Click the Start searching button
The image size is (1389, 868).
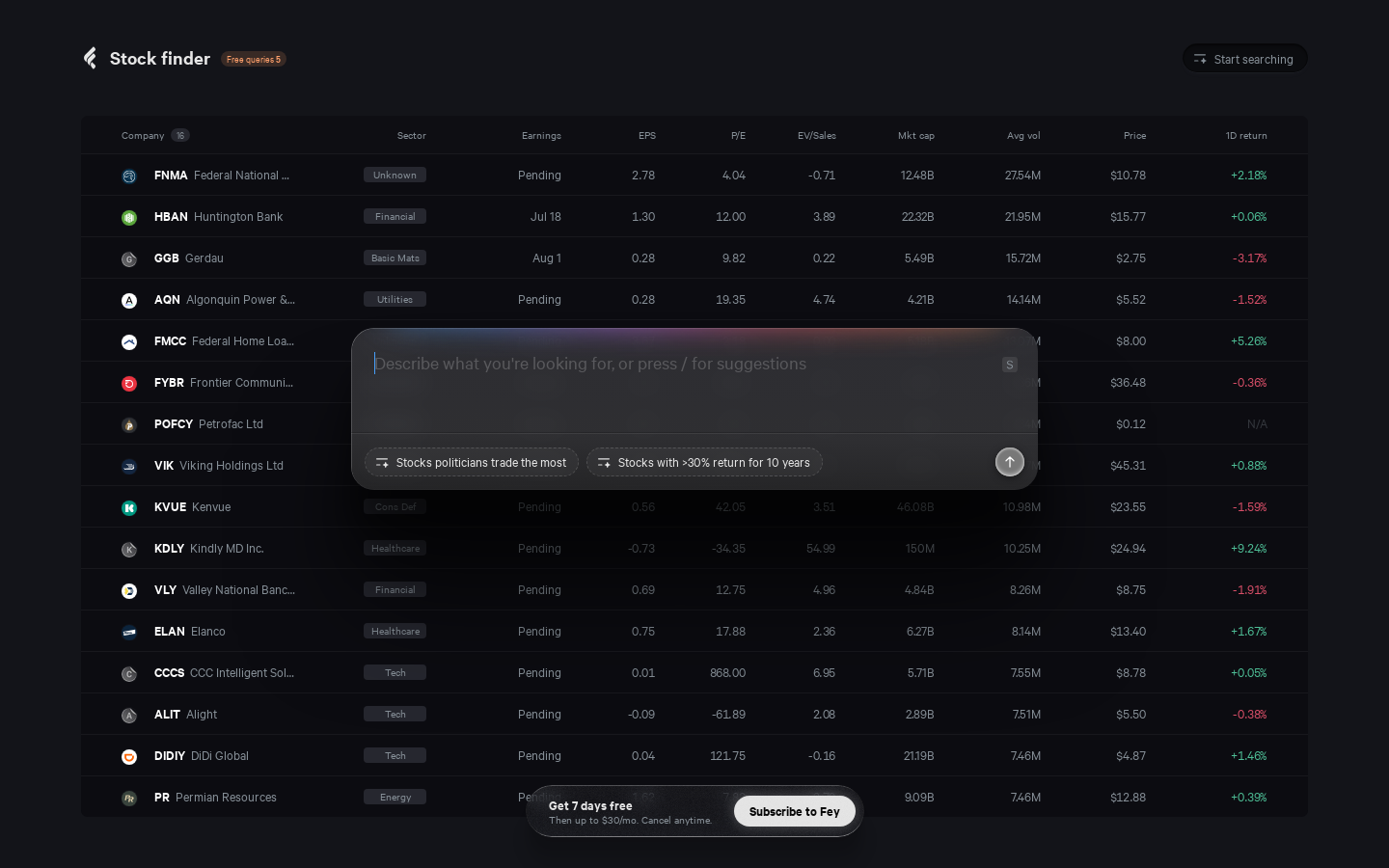click(x=1245, y=59)
